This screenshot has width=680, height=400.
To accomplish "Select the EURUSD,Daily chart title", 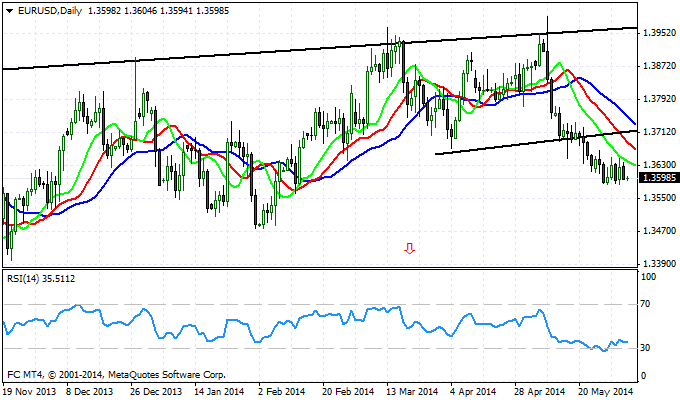I will pos(50,11).
